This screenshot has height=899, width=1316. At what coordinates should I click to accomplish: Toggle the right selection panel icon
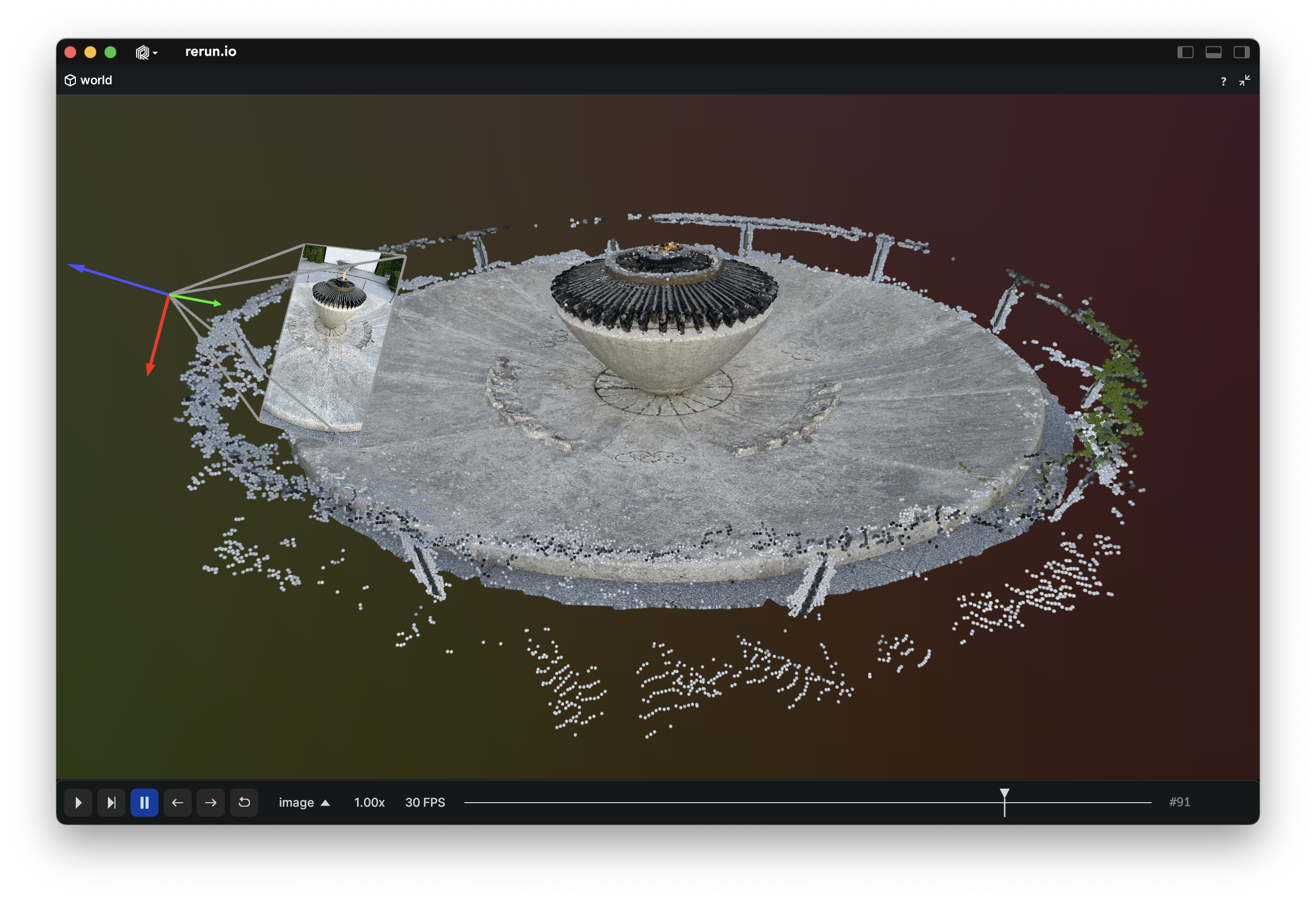point(1241,52)
